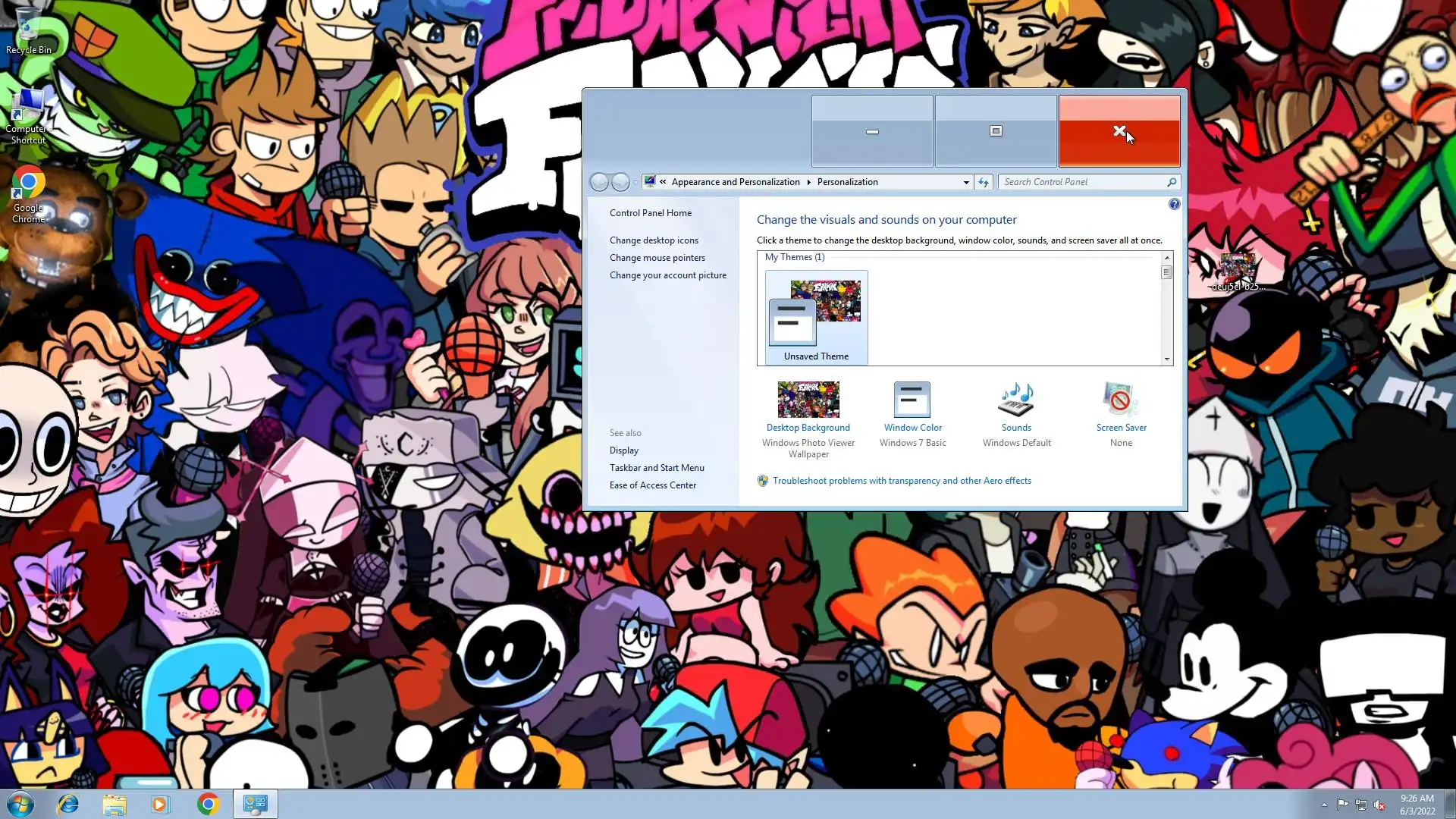Open recent pages dropdown arrow

(635, 183)
